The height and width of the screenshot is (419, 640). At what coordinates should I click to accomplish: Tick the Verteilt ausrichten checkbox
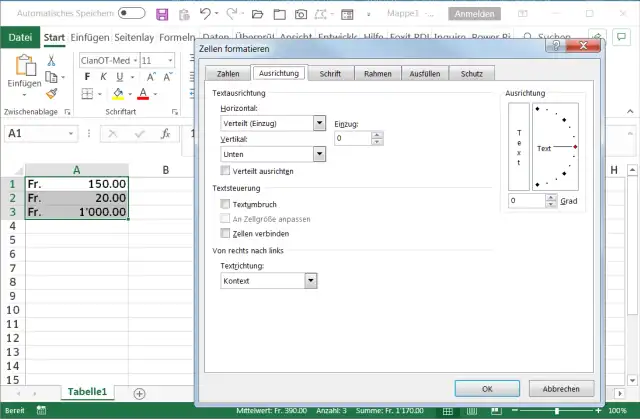225,171
